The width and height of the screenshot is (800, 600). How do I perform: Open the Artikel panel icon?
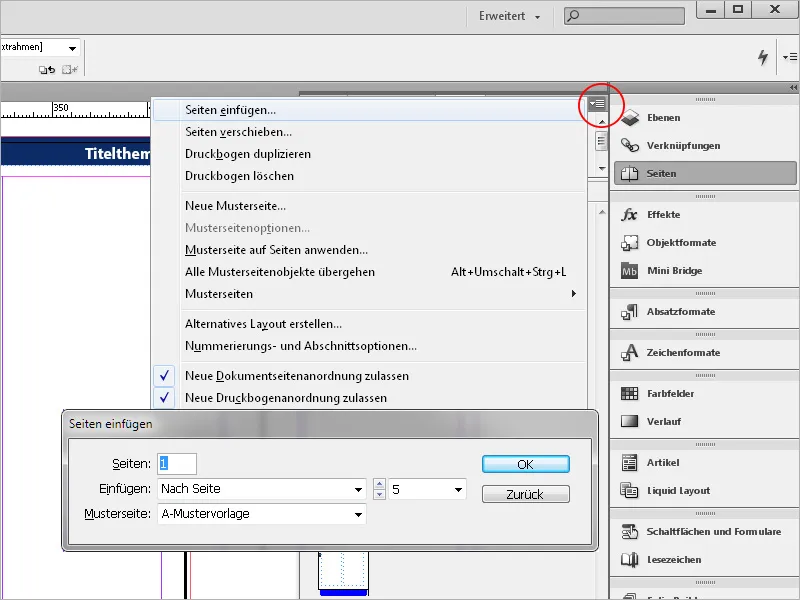point(630,463)
